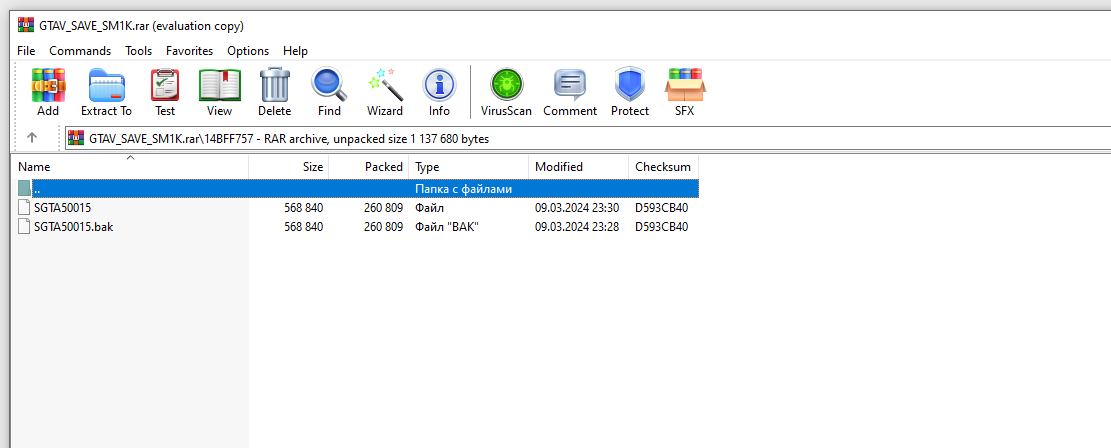This screenshot has height=448, width=1111.
Task: Launch the Wizard wand icon
Action: [x=385, y=86]
